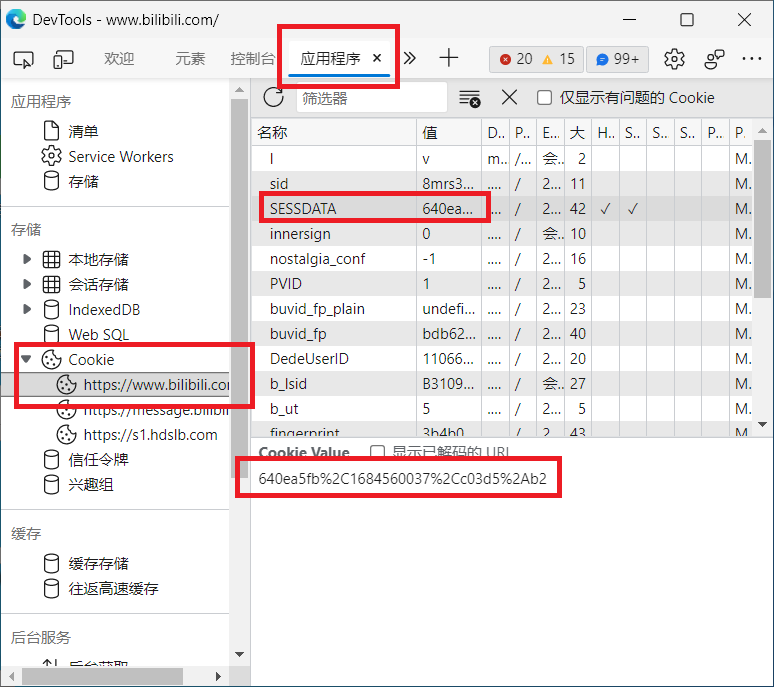Click the sidebar vertical scrollbar thumb

(x=239, y=289)
